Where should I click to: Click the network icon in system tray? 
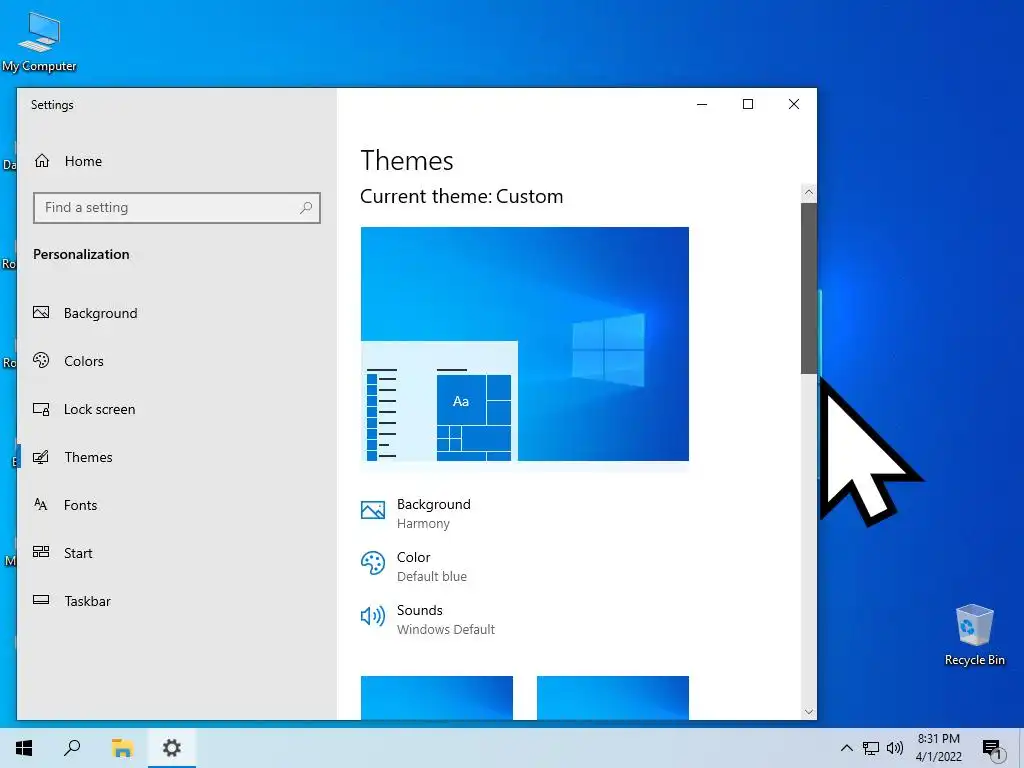click(x=871, y=748)
